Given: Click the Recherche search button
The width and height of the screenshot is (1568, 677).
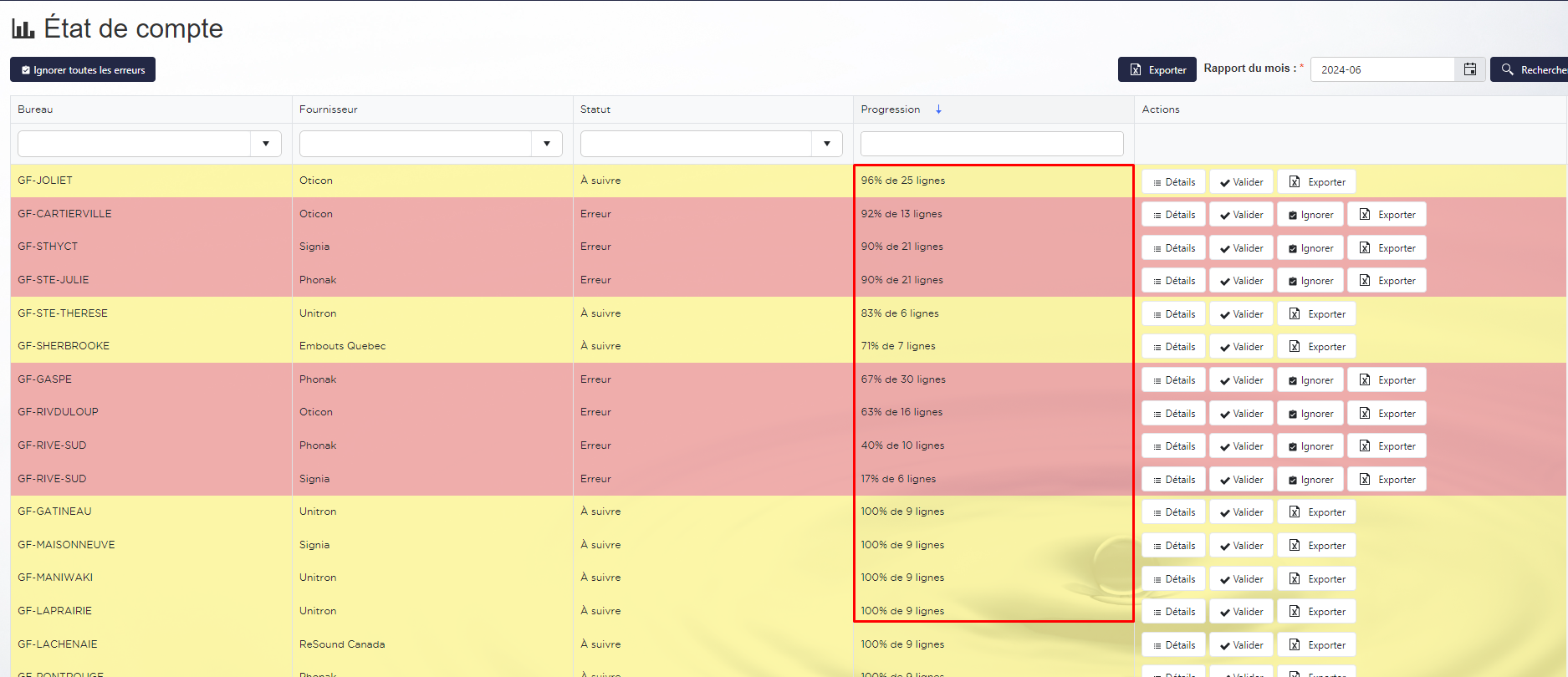Looking at the screenshot, I should tap(1532, 69).
